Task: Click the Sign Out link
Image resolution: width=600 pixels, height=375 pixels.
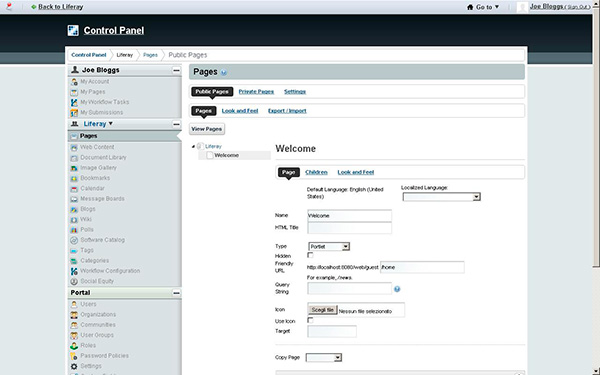Action: pyautogui.click(x=577, y=7)
